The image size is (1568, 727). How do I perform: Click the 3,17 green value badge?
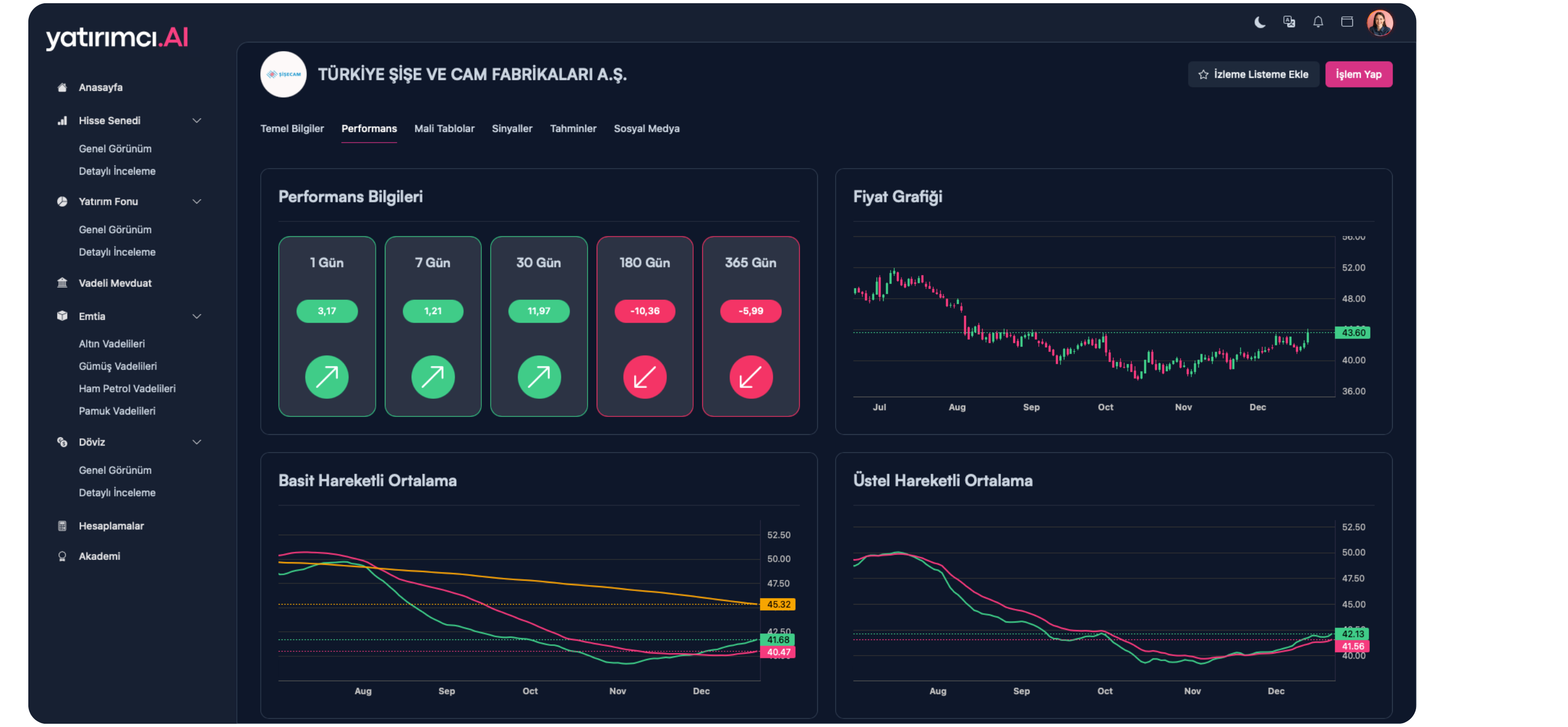pyautogui.click(x=327, y=311)
